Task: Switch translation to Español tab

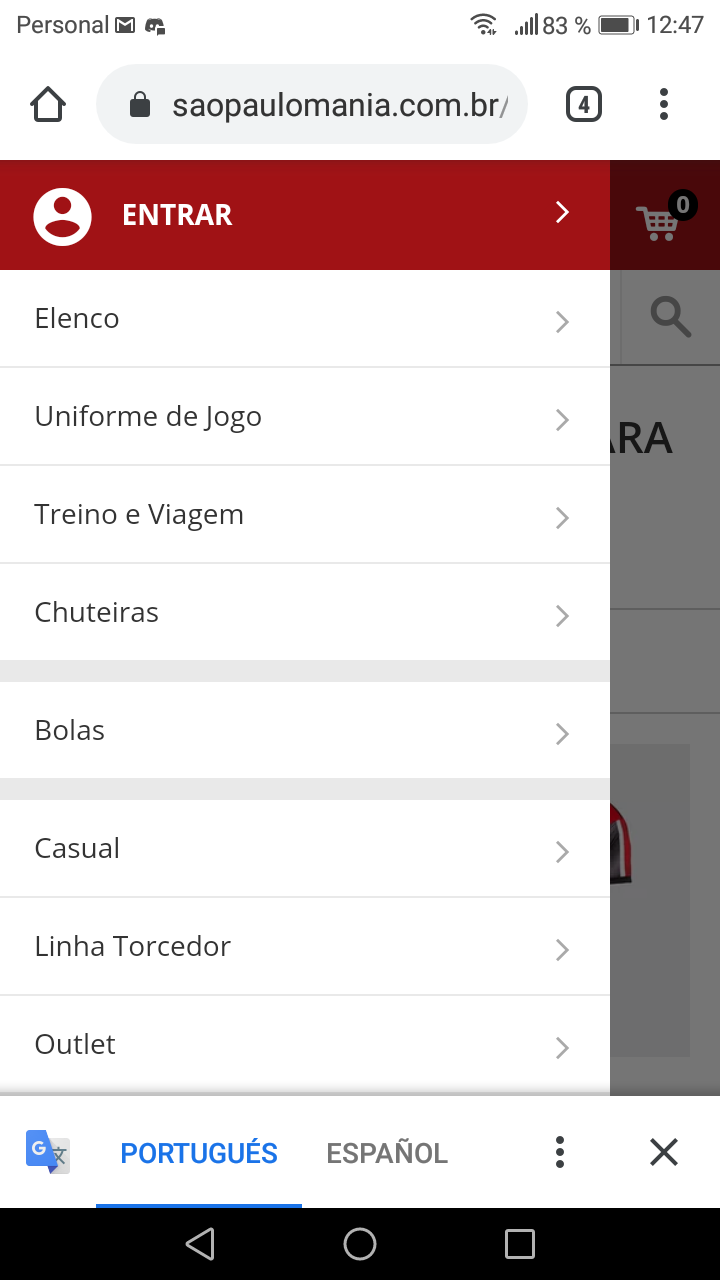Action: click(x=387, y=1153)
